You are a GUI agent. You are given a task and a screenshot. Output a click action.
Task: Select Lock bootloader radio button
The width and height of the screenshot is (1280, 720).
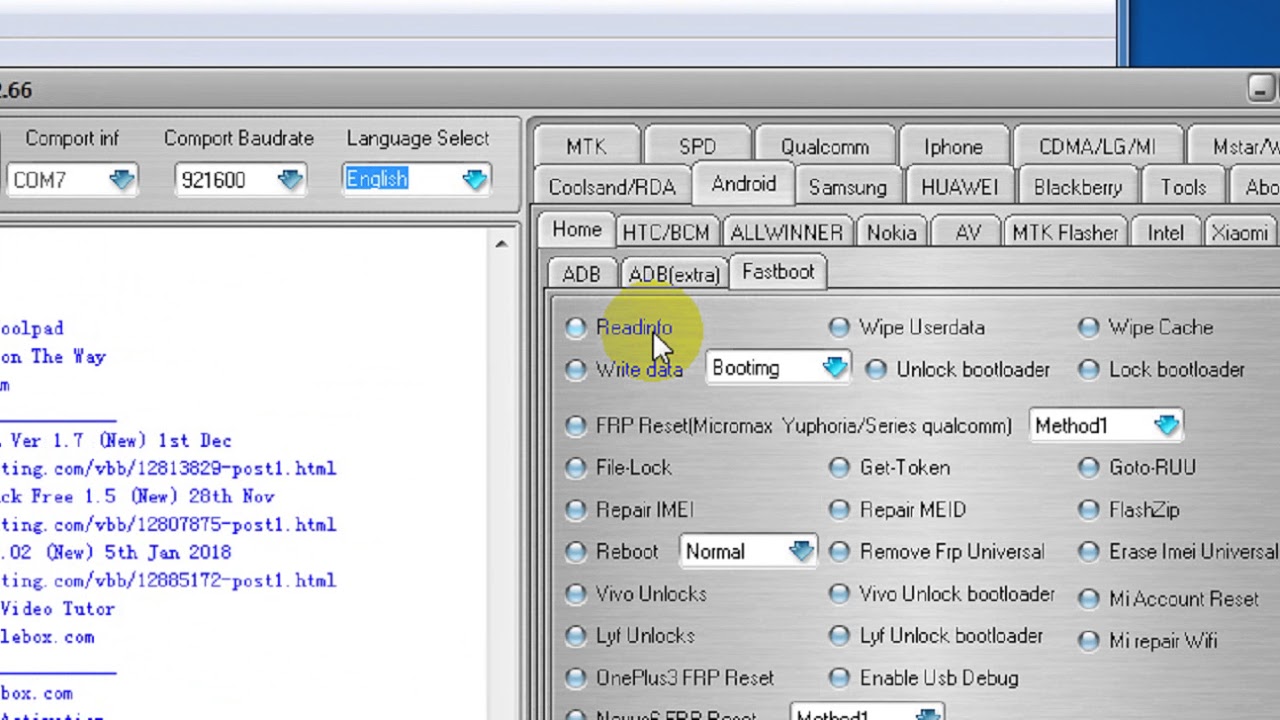tap(1089, 370)
